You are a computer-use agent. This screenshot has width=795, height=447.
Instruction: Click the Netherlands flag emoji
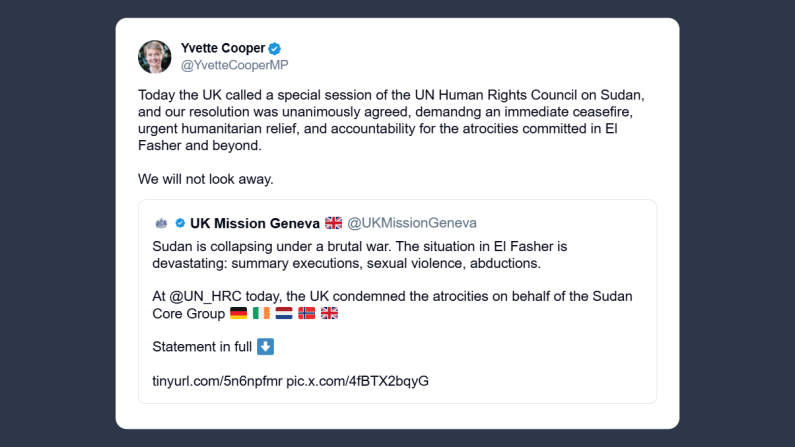[284, 314]
